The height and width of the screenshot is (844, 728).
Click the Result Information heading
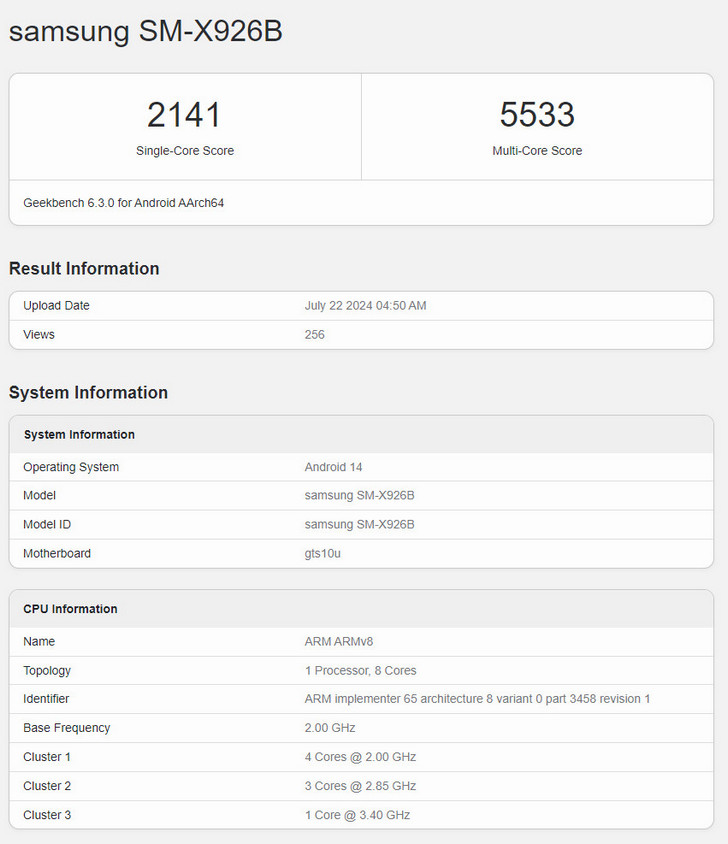84,268
